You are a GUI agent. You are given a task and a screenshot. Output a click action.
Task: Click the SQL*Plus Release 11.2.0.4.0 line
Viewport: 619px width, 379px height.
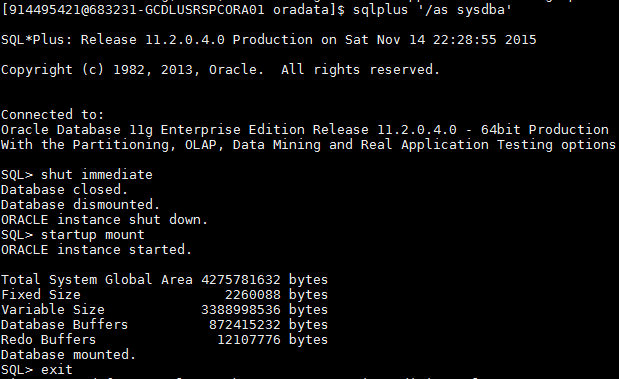269,39
